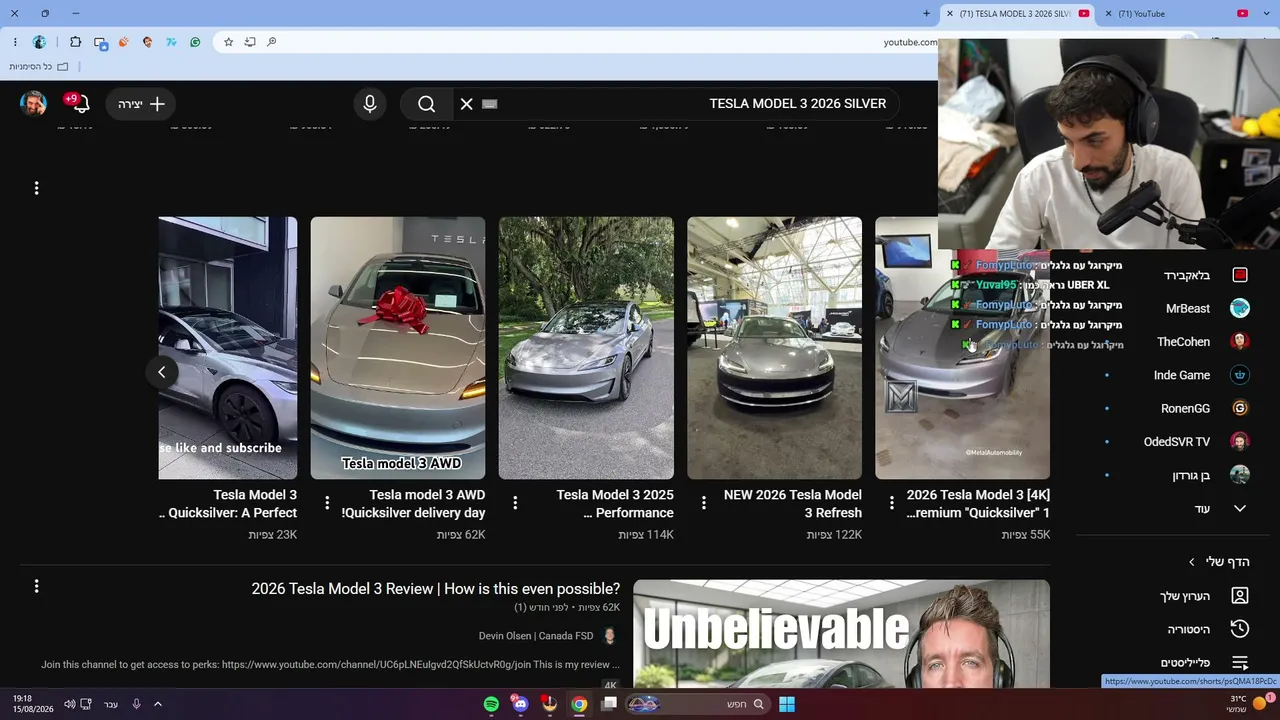The image size is (1280, 720).
Task: Click the green Grammarly extension icon
Action: (195, 42)
